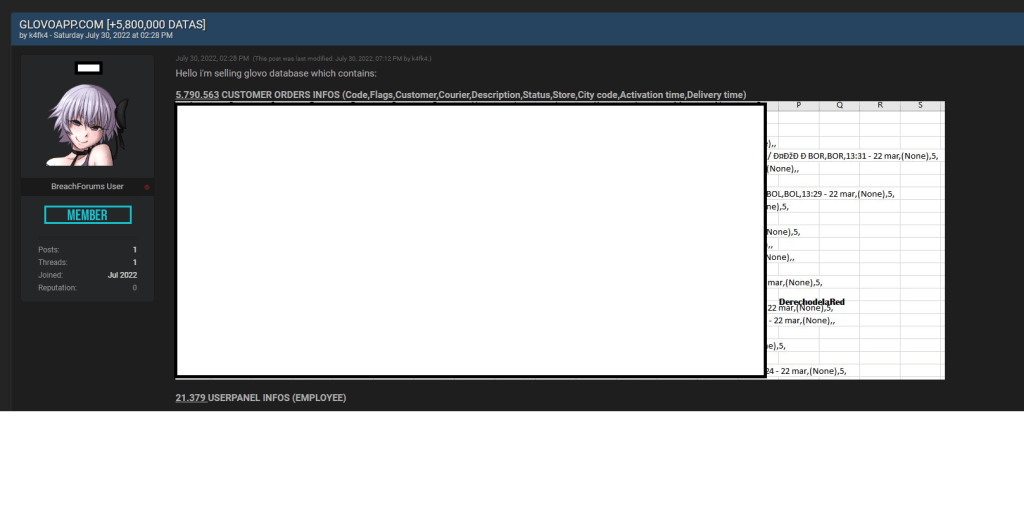The height and width of the screenshot is (508, 1024).
Task: Click the Joined Jul 2022 date
Action: tap(122, 275)
